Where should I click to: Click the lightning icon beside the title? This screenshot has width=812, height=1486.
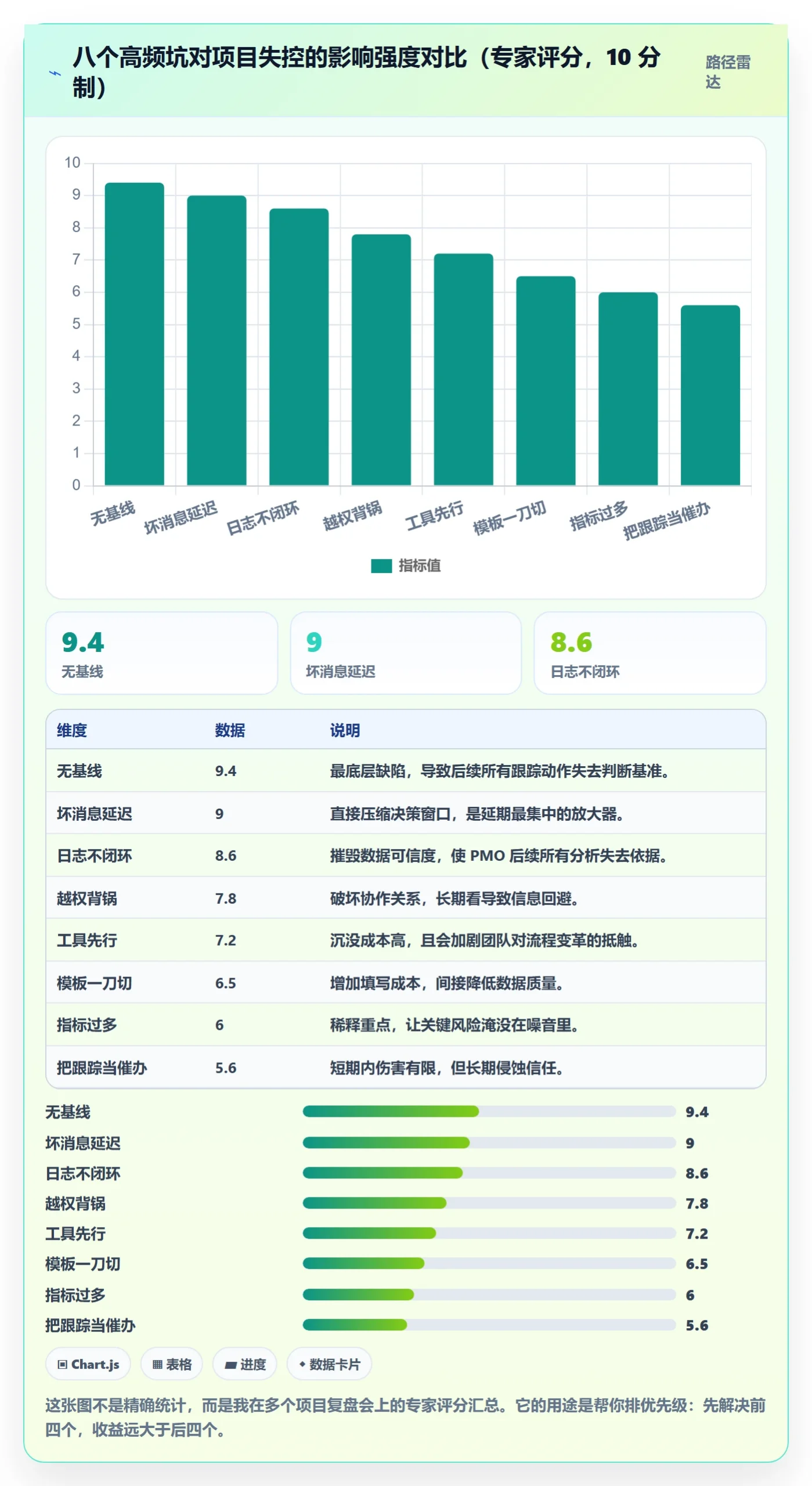point(55,73)
